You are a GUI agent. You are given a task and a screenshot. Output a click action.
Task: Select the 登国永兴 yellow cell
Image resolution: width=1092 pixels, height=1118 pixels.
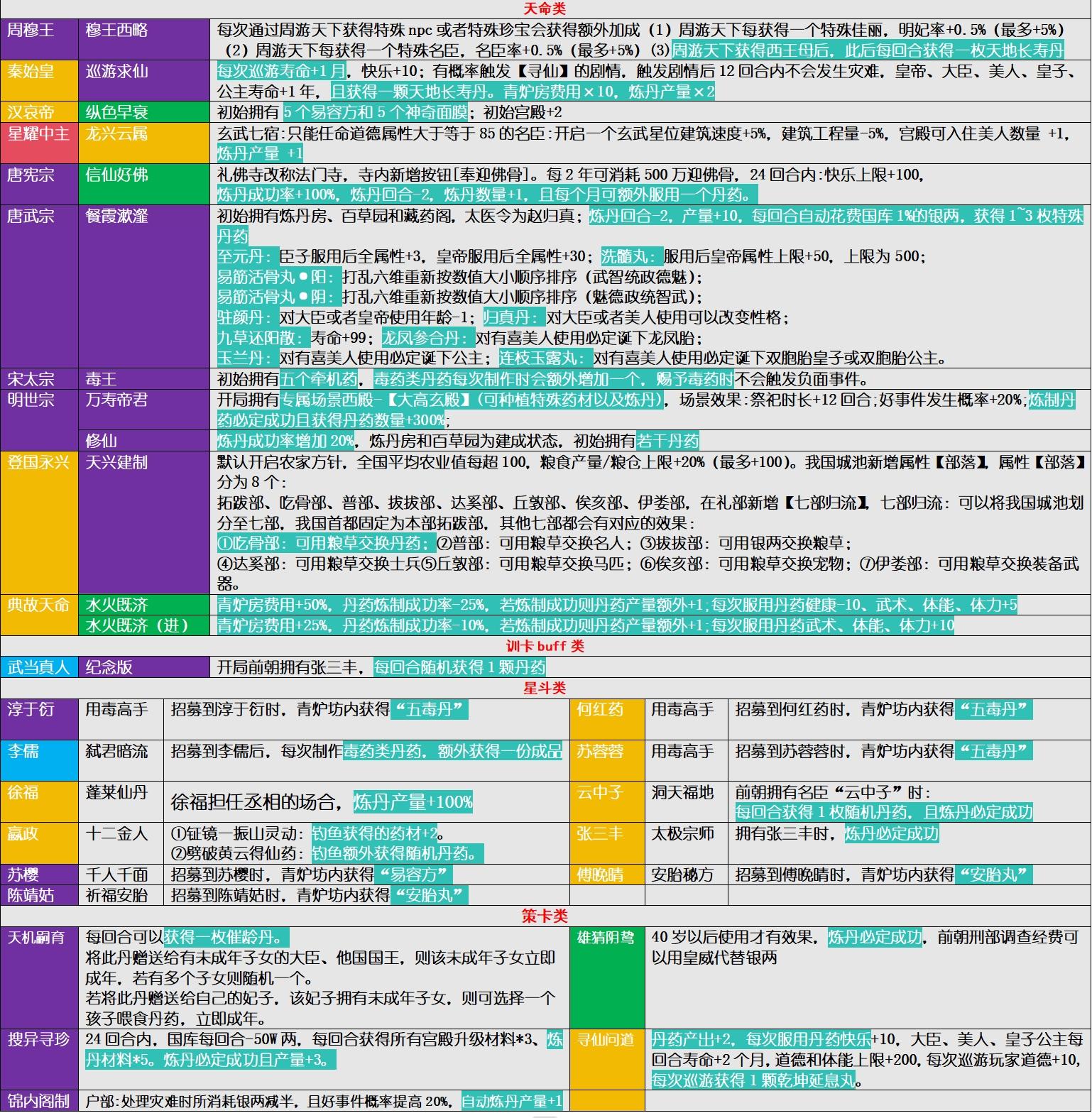(x=39, y=522)
